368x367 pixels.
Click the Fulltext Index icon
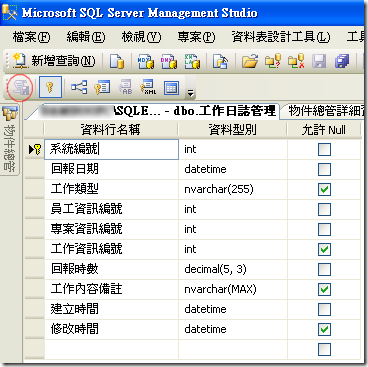pos(125,88)
